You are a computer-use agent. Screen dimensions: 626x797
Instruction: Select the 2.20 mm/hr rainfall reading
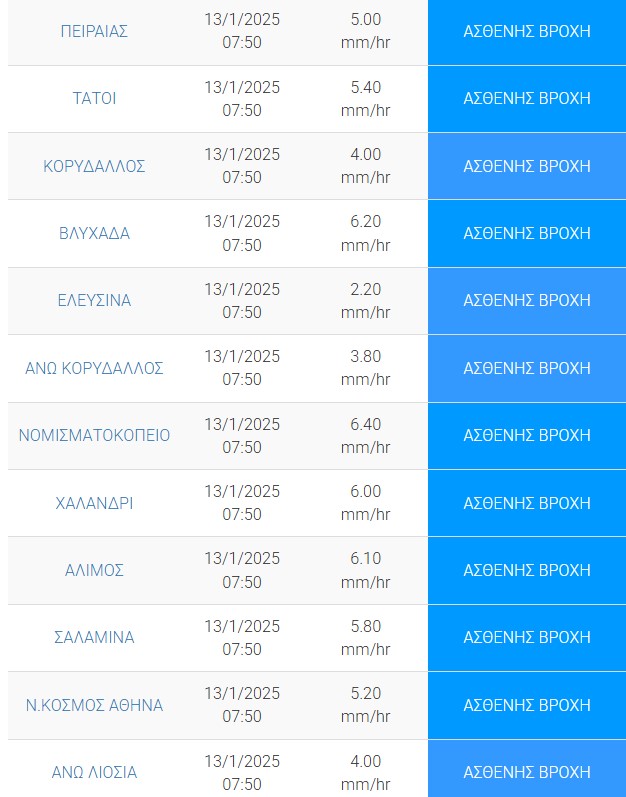(x=365, y=300)
